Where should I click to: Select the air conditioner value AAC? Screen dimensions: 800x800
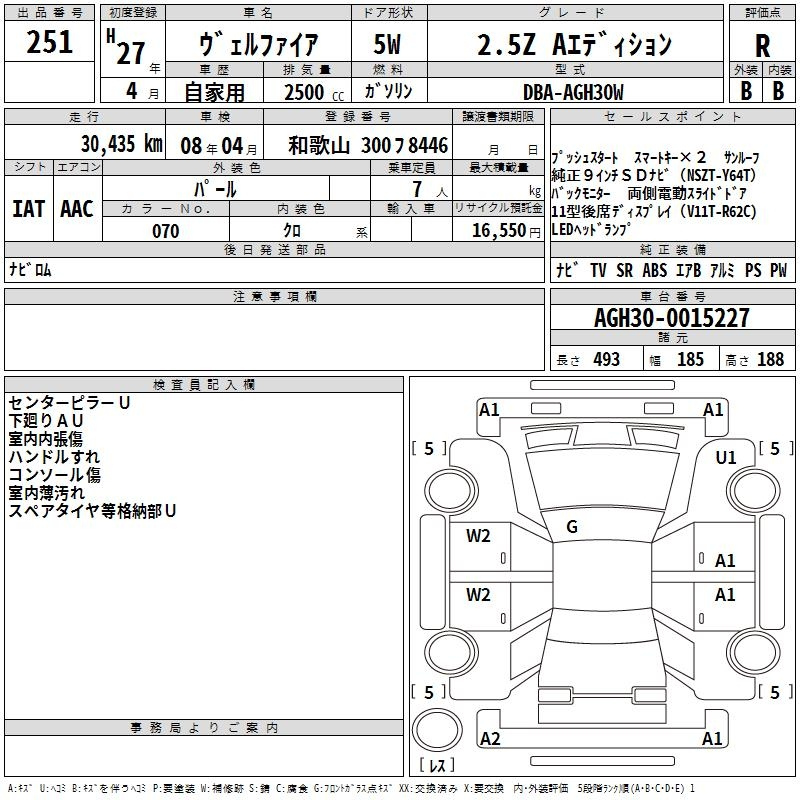click(77, 209)
